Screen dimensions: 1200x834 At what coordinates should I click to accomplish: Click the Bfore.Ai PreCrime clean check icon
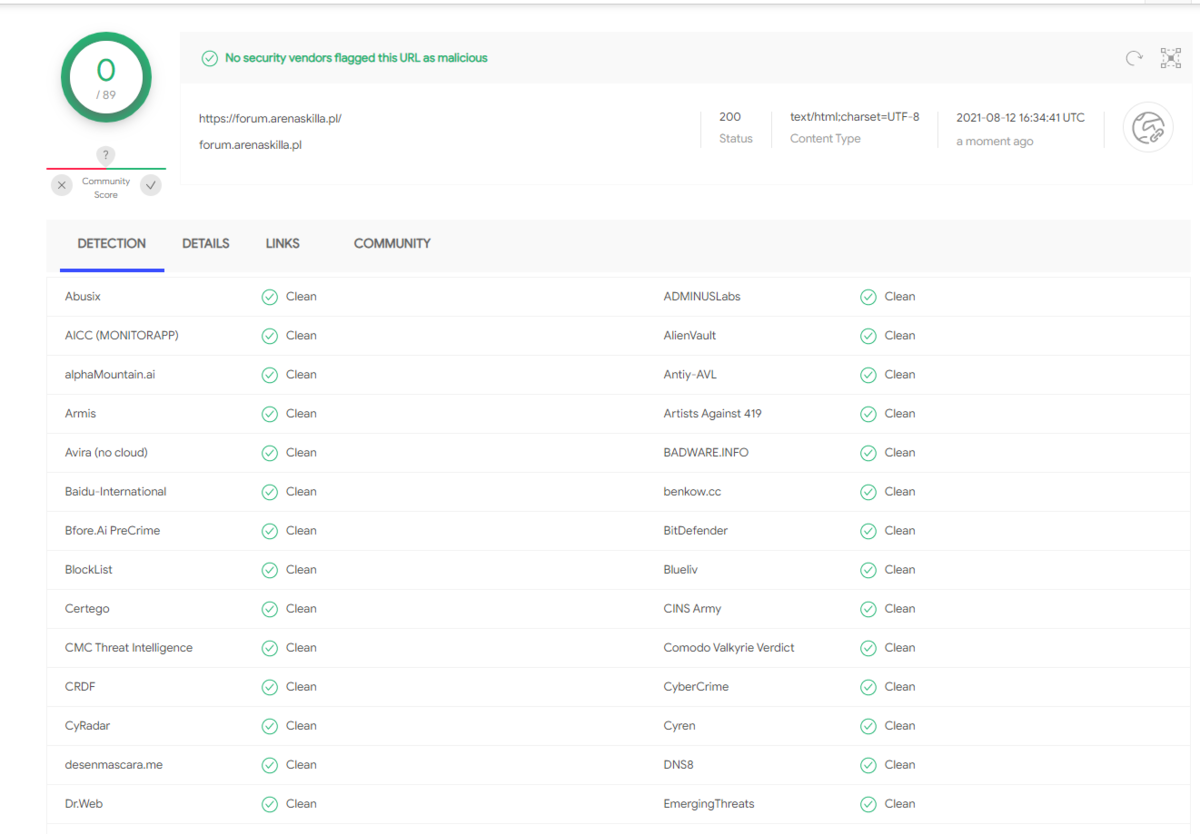270,531
